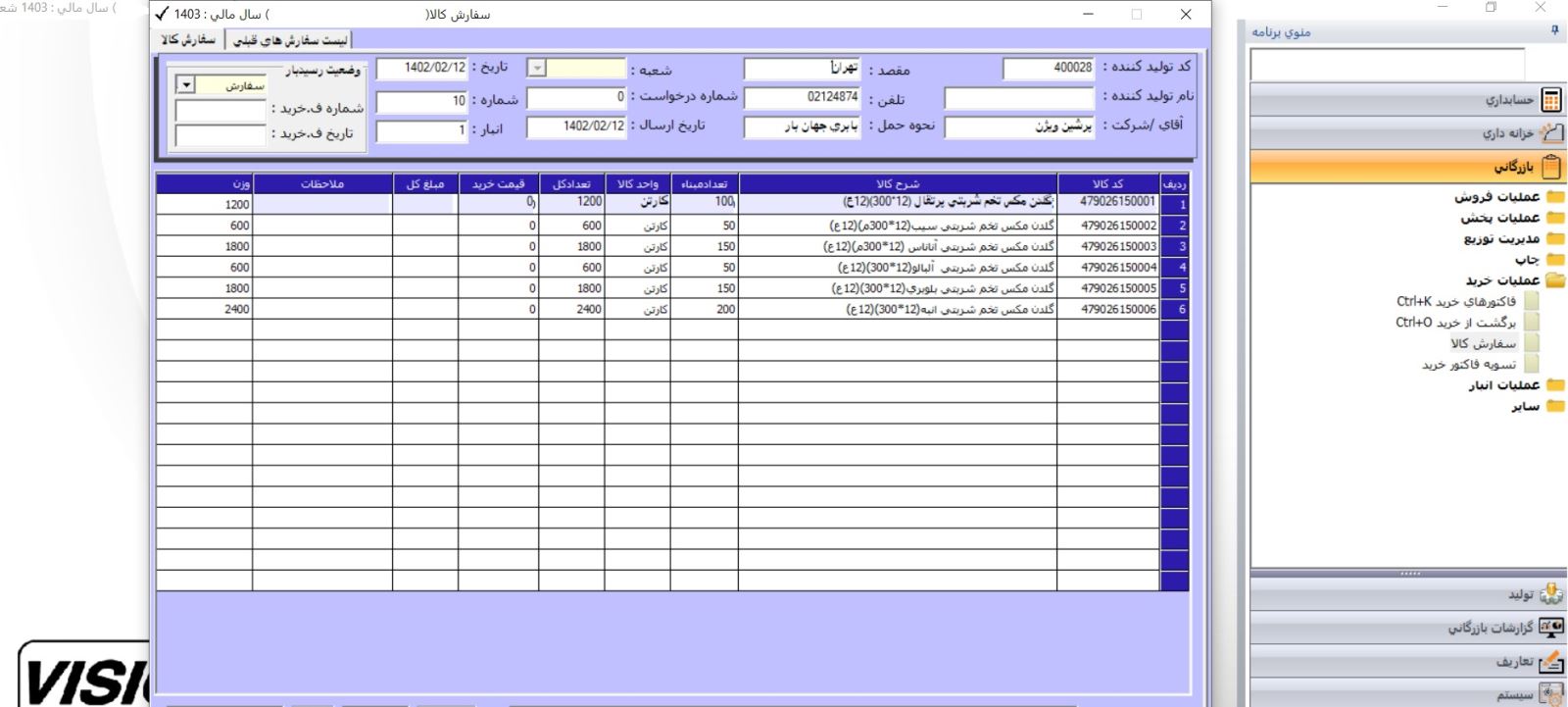Click the مقصد destination field
The width and height of the screenshot is (1568, 707).
(x=803, y=69)
